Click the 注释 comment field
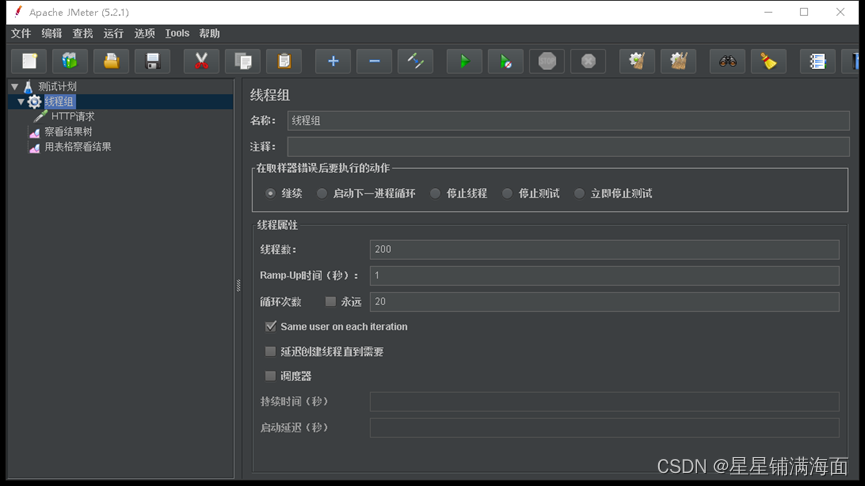Viewport: 865px width, 486px height. click(568, 147)
